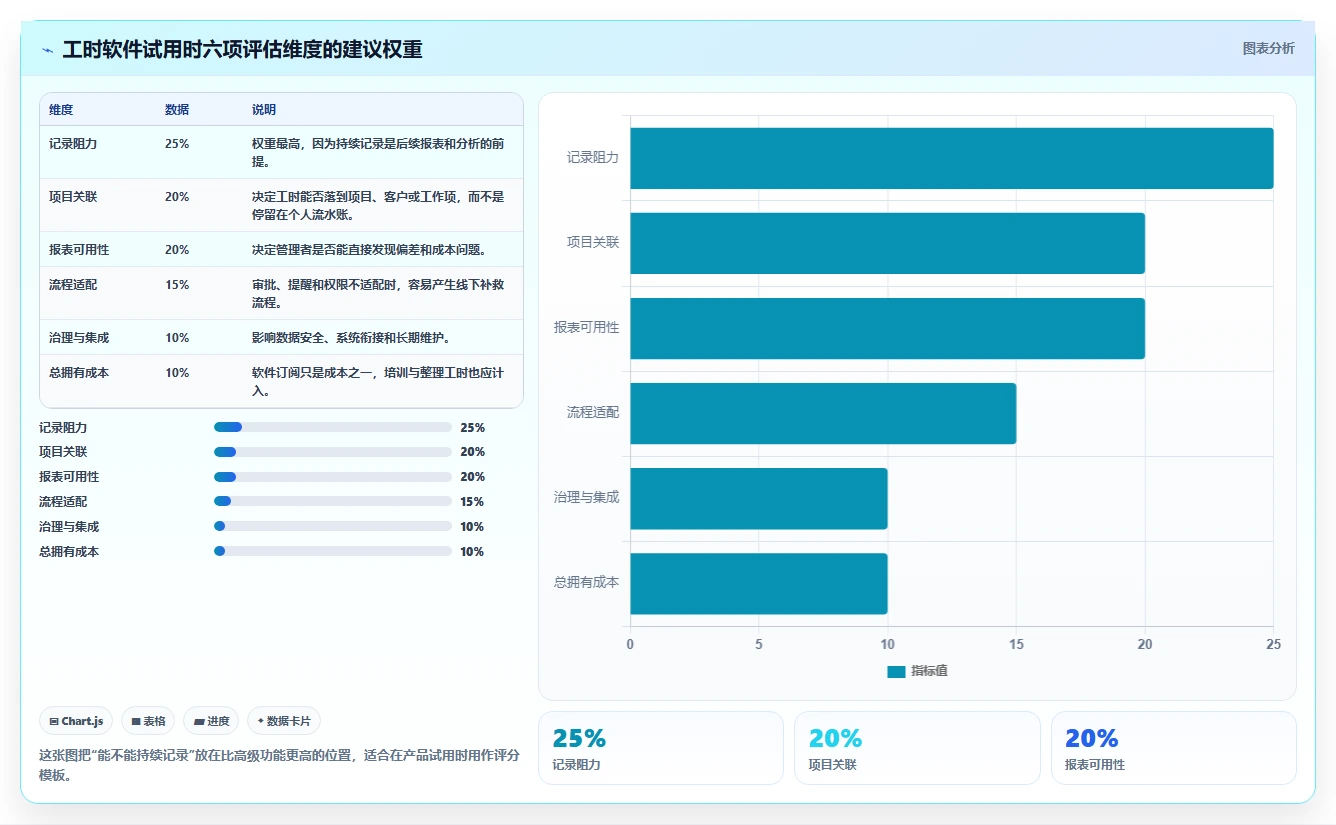Click the 图表分析 label in header
Image resolution: width=1336 pixels, height=825 pixels.
[1268, 48]
